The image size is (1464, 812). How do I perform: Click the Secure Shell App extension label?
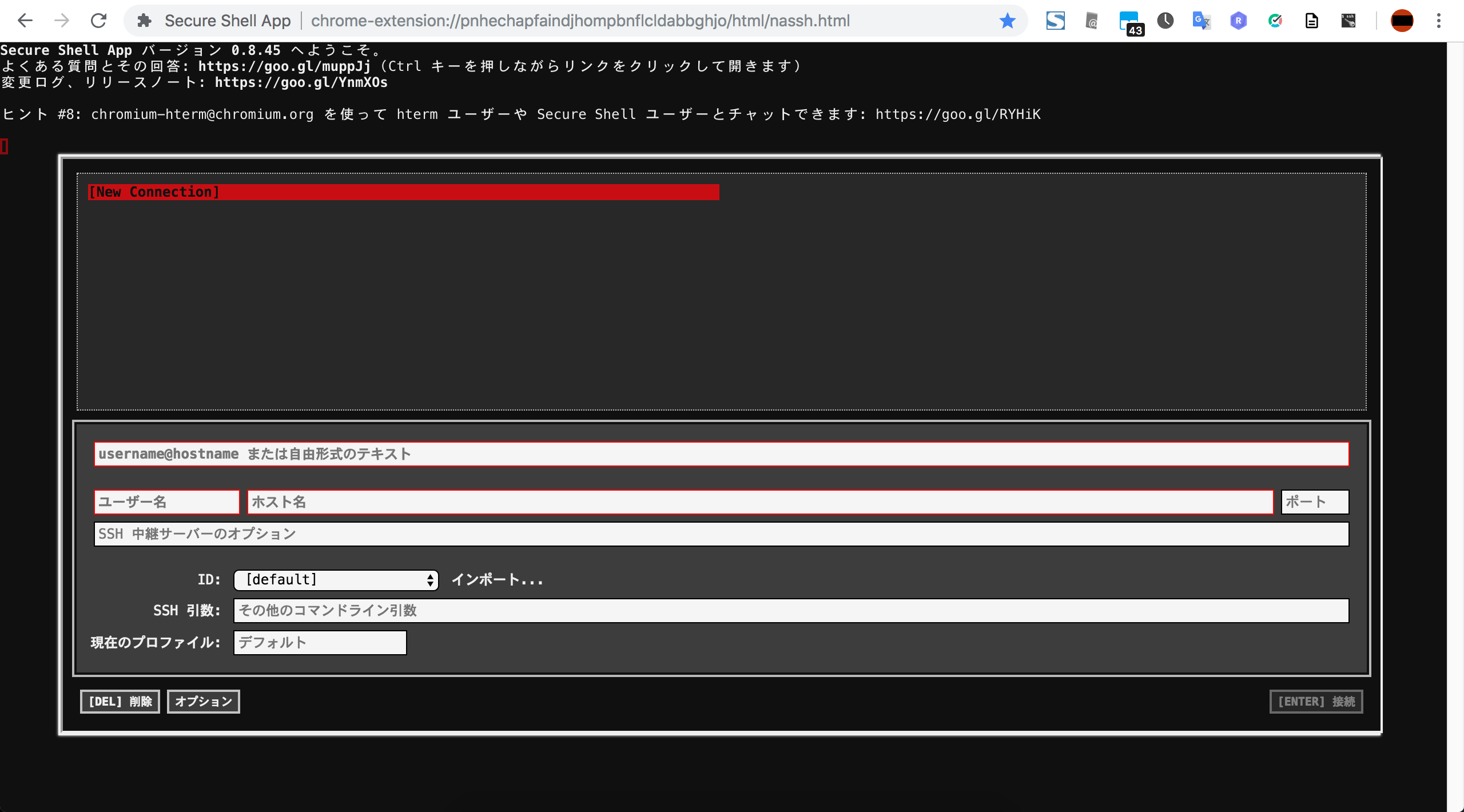[228, 21]
